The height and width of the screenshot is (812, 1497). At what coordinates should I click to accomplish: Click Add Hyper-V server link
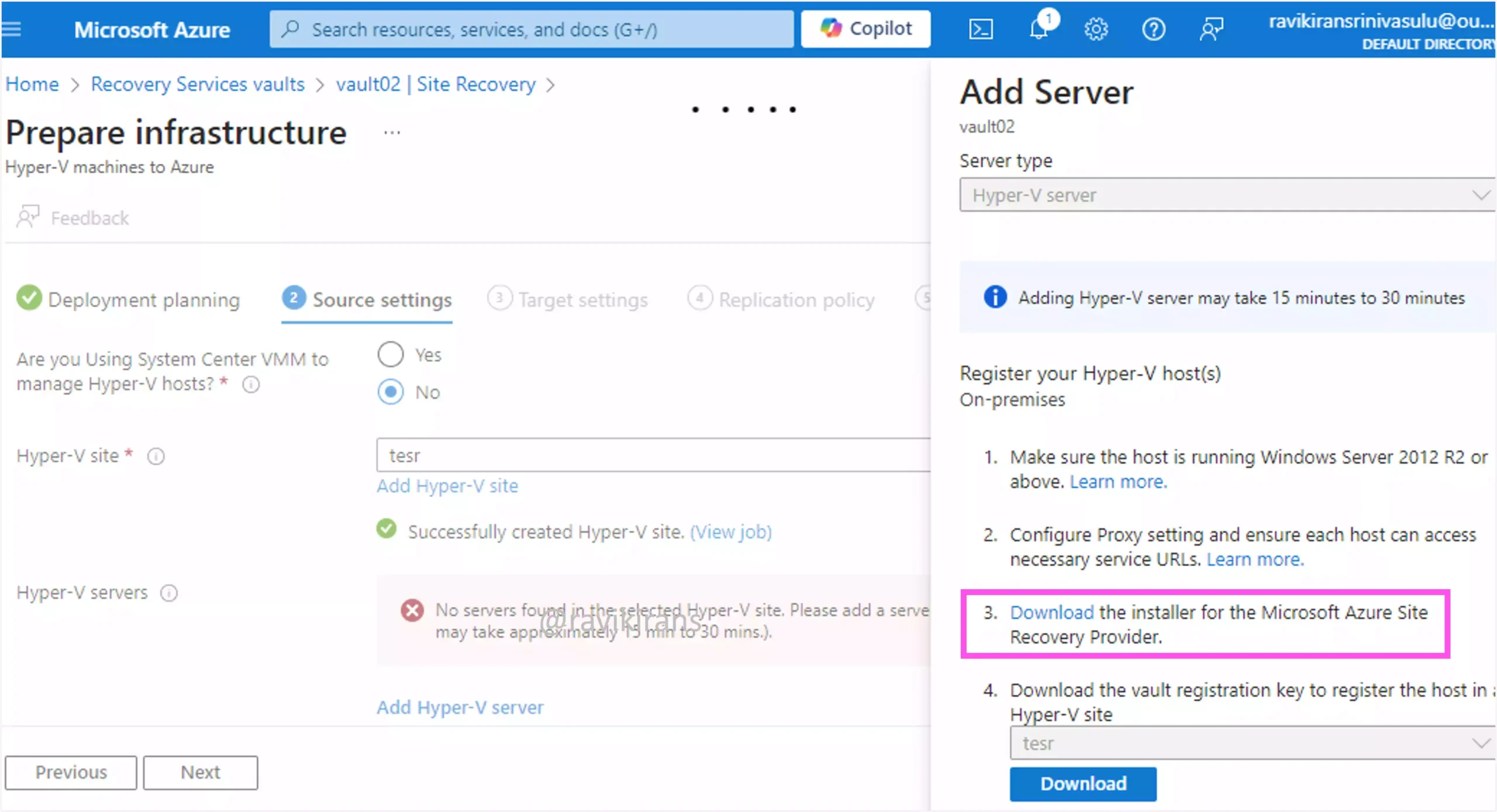(460, 707)
